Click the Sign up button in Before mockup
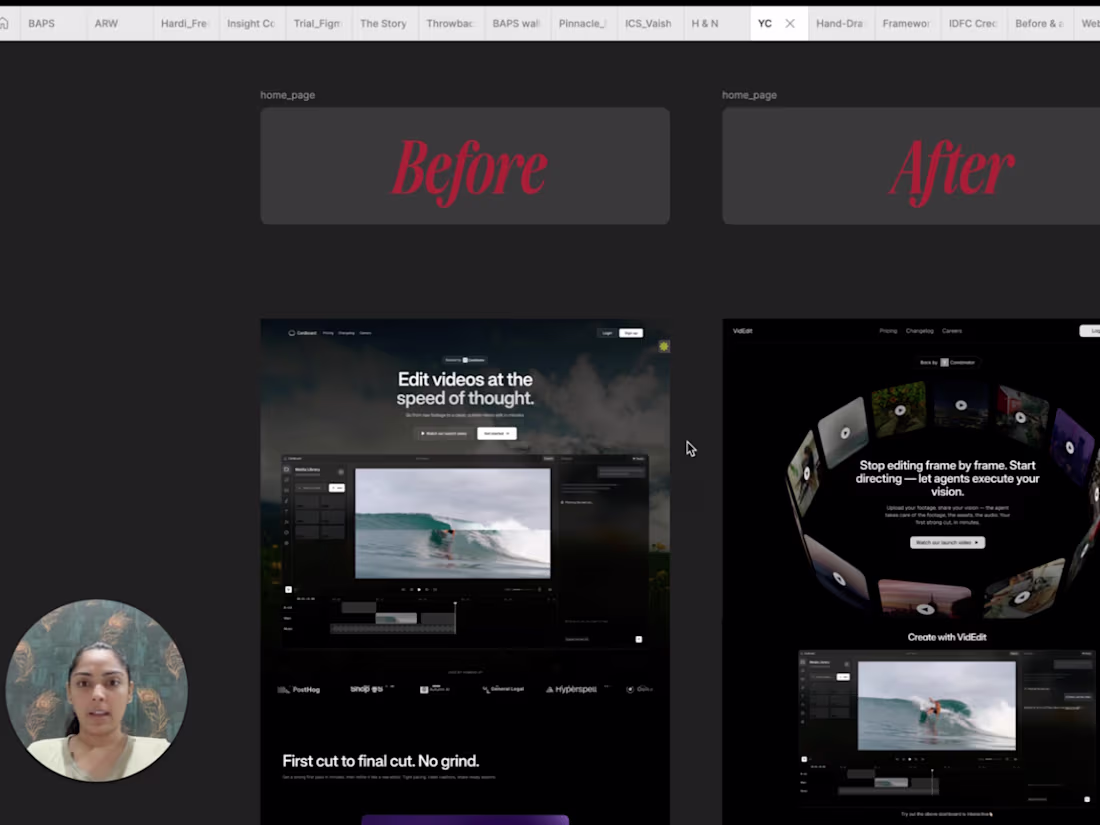Screen dimensions: 1100x825 click(x=631, y=333)
